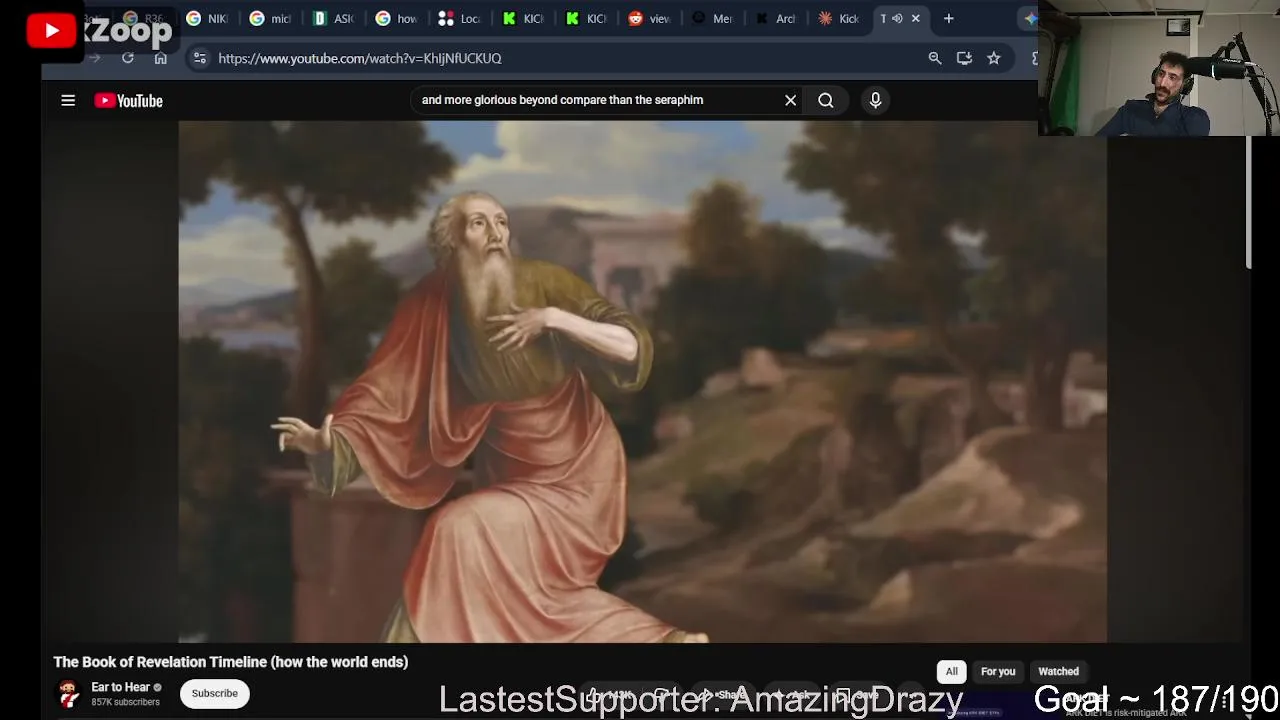Open a new browser tab
This screenshot has width=1280, height=720.
pos(949,18)
